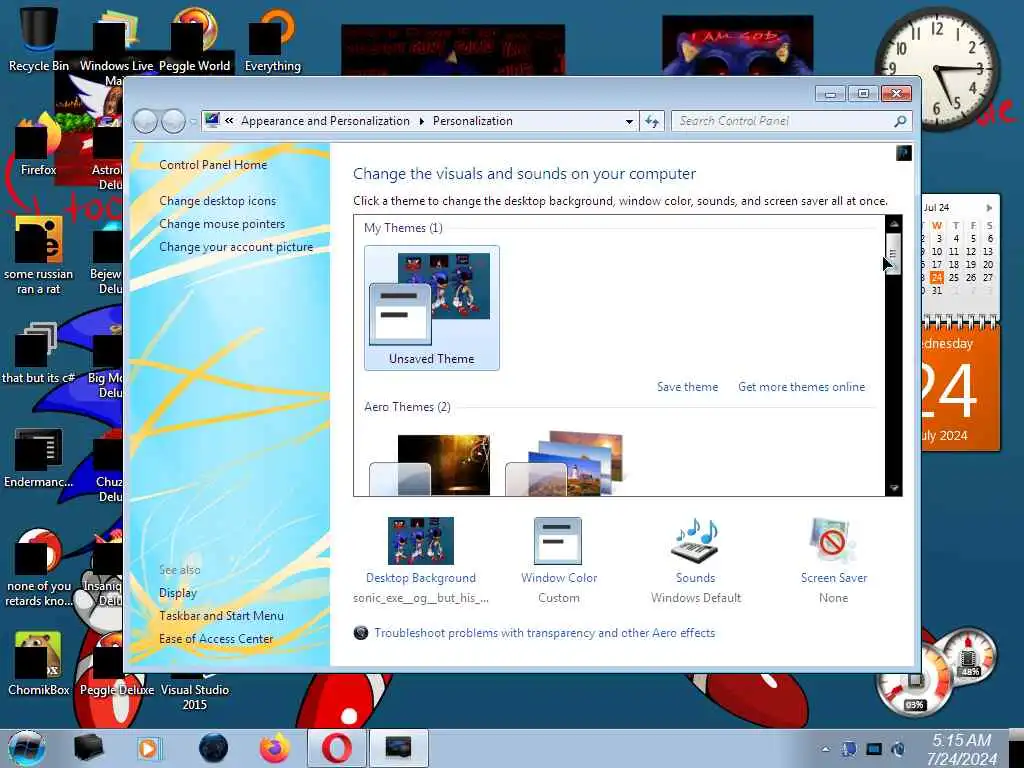The width and height of the screenshot is (1024, 768).
Task: Click next month arrow in calendar gadget
Action: click(x=989, y=208)
